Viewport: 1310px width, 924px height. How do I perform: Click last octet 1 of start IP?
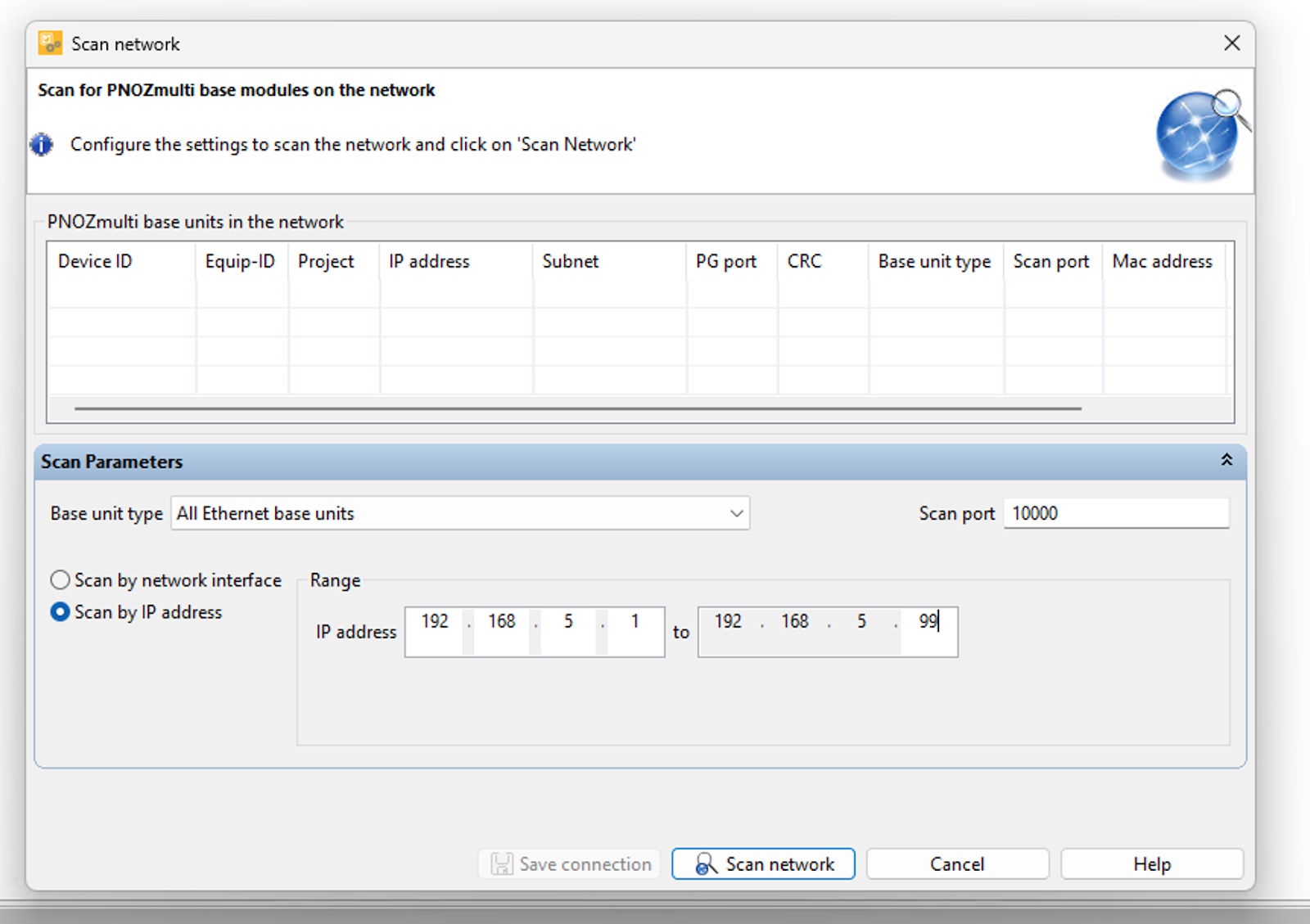click(x=635, y=622)
